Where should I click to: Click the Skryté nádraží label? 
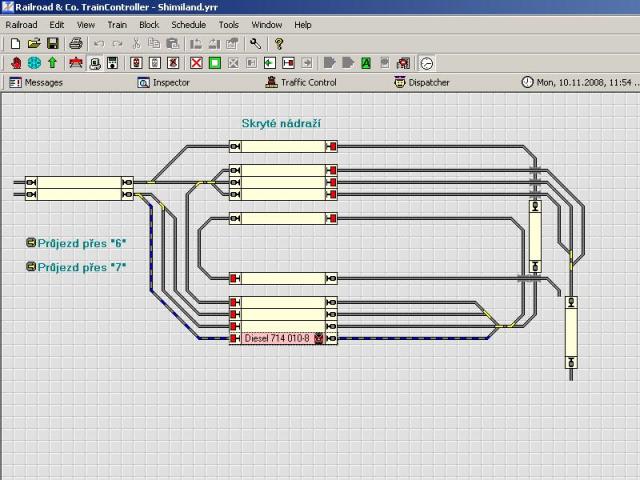pyautogui.click(x=281, y=123)
